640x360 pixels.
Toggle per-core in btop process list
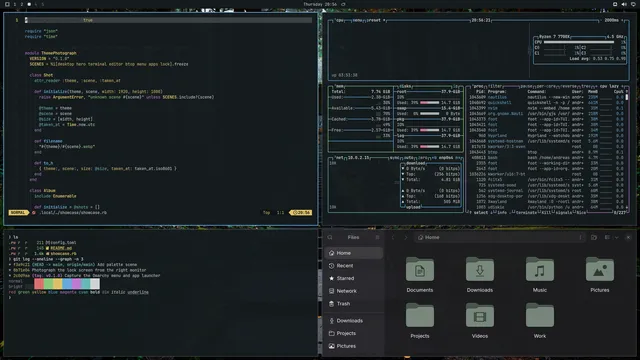coord(547,87)
